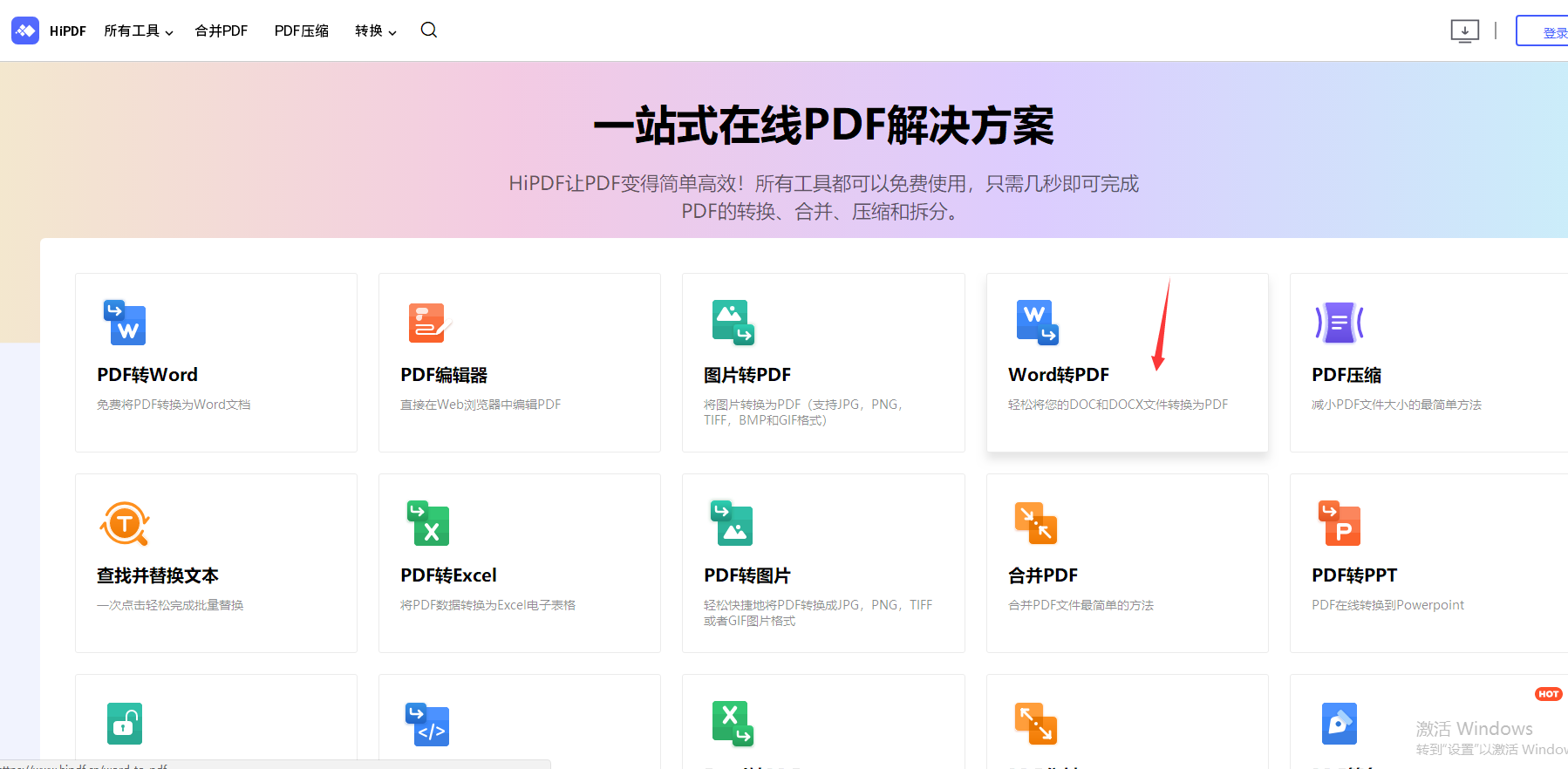Click the bottom-row orange resize arrows icon

click(x=1036, y=724)
